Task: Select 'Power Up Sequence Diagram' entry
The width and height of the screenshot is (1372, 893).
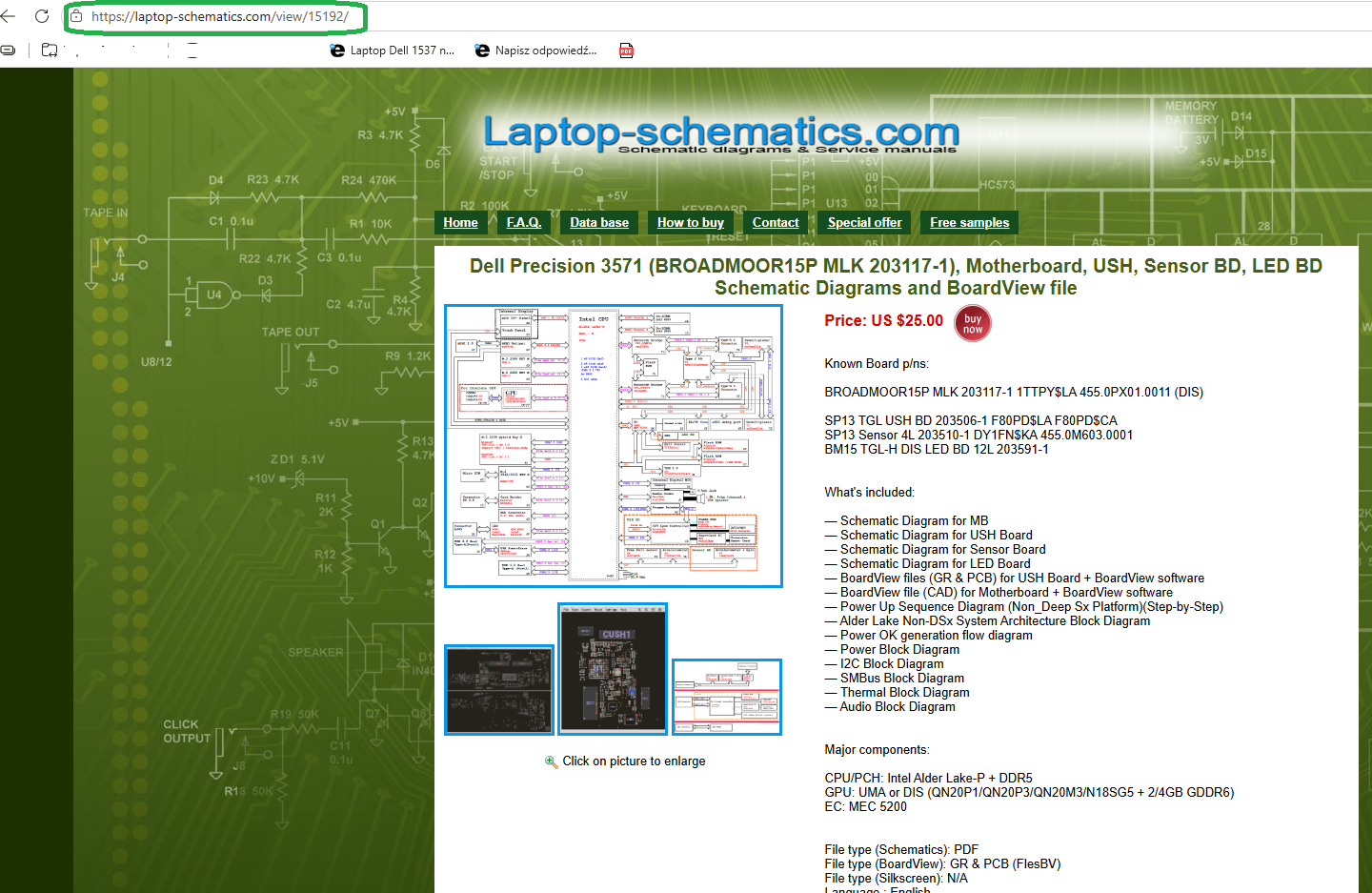Action: coord(1023,607)
